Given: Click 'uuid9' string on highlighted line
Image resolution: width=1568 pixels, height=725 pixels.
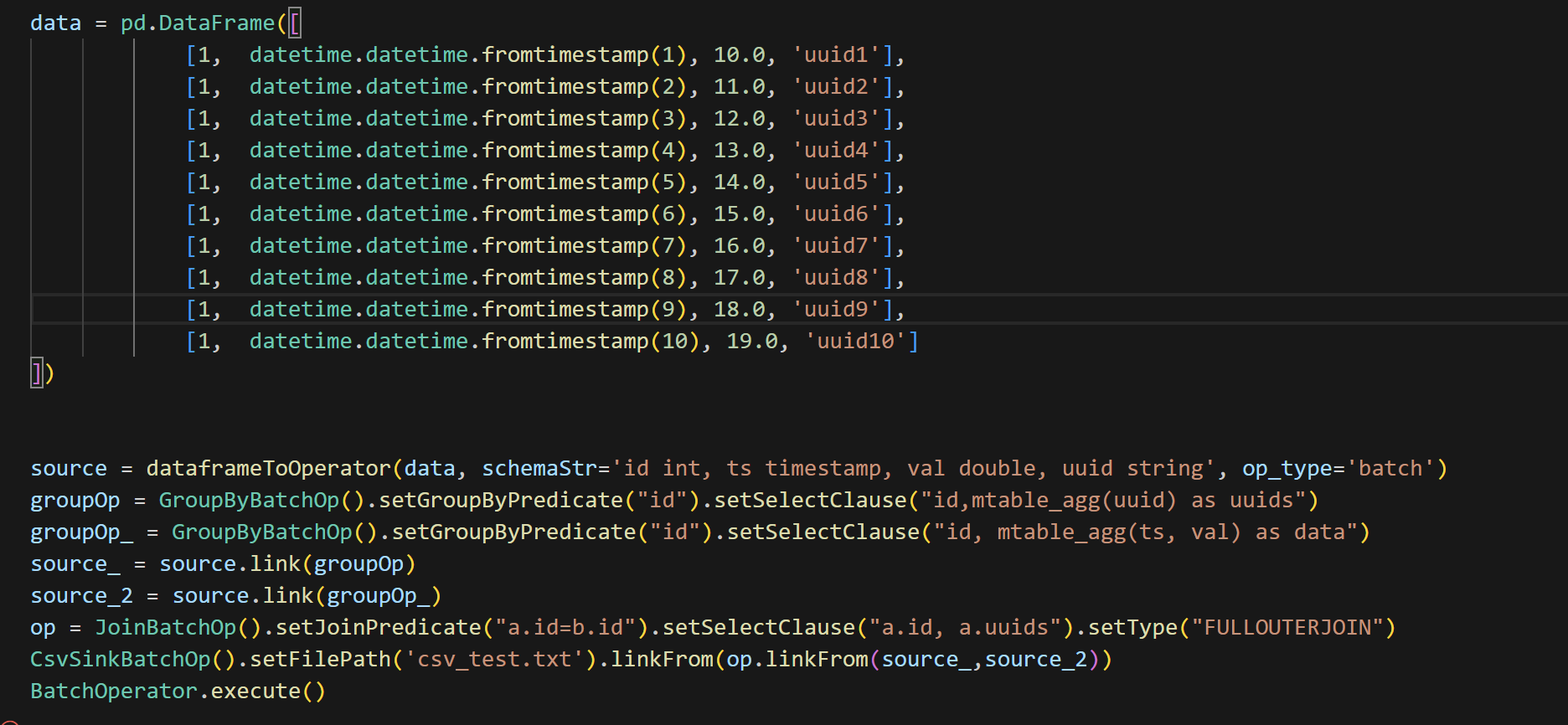Looking at the screenshot, I should [836, 310].
